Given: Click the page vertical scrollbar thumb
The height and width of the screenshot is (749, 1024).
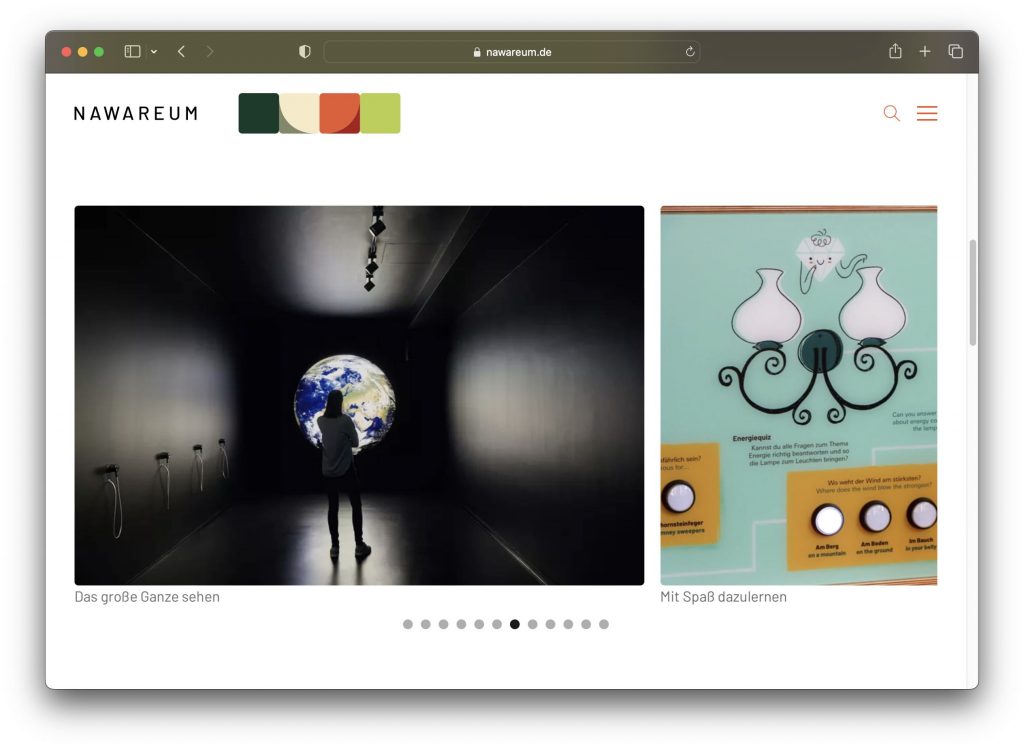Looking at the screenshot, I should pos(973,292).
